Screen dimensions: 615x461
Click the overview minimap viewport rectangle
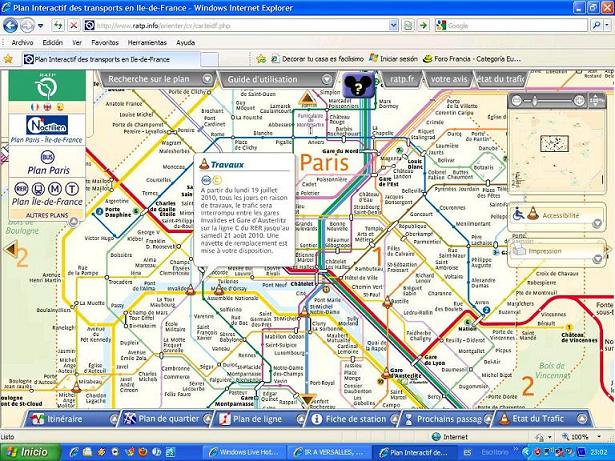[554, 144]
